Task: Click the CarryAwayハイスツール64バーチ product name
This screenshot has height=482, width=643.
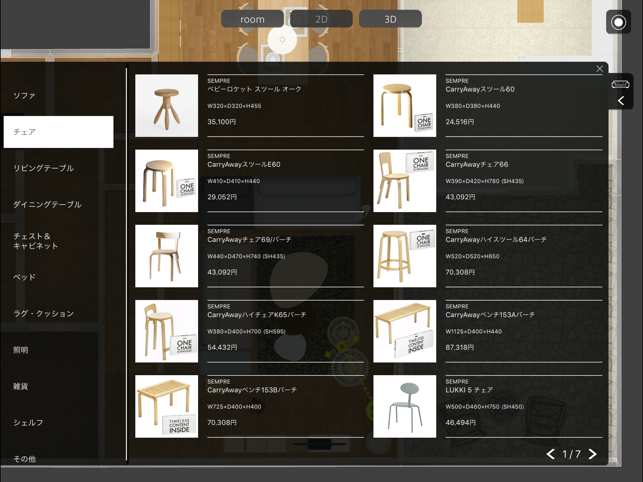Action: (x=496, y=240)
